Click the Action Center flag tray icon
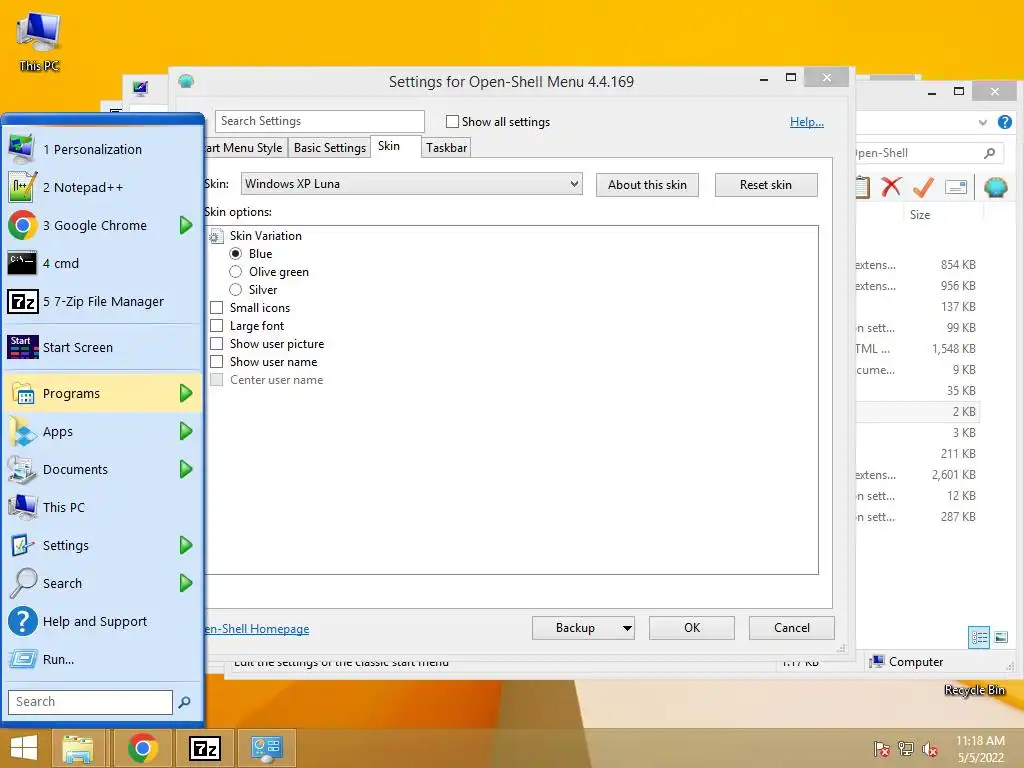The width and height of the screenshot is (1024, 768). [x=882, y=749]
